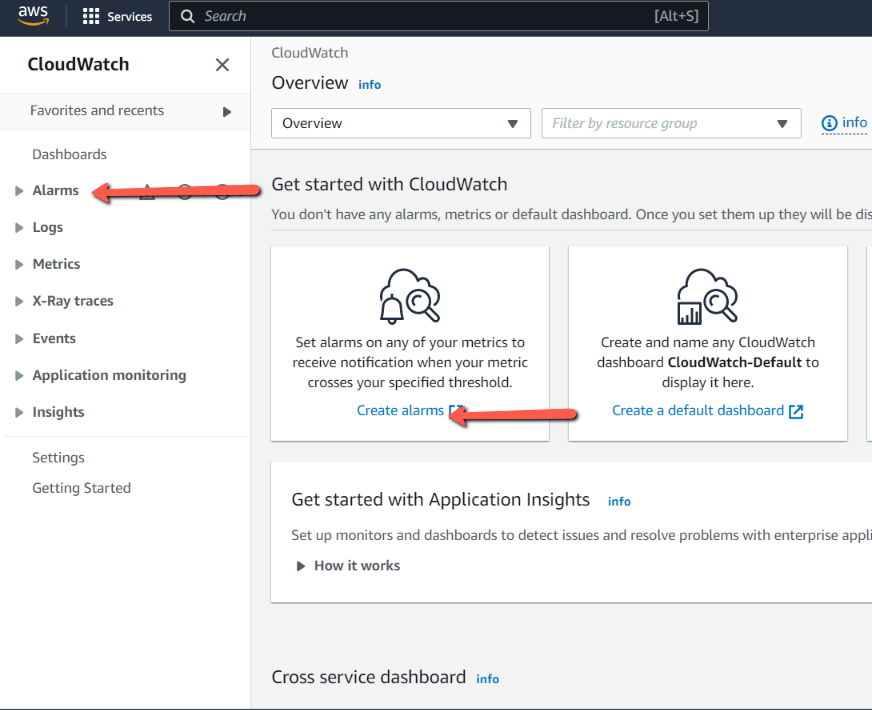872x710 pixels.
Task: Click info link next to Overview heading
Action: (x=369, y=85)
